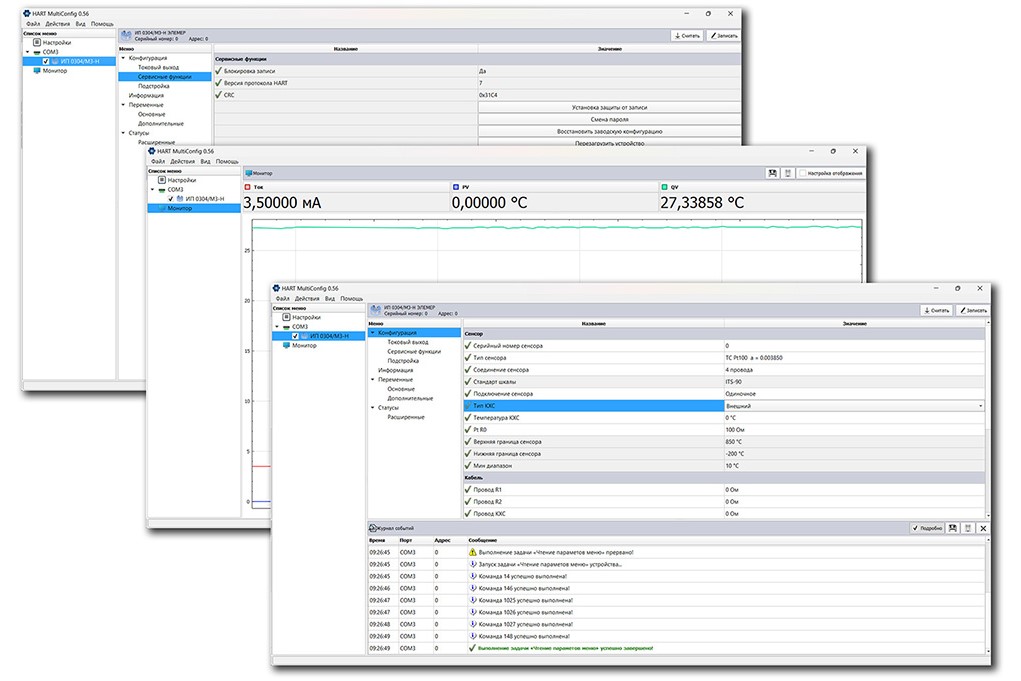This screenshot has width=1021, height=681.
Task: Click the warning icon on the прервано log row
Action: click(x=472, y=552)
